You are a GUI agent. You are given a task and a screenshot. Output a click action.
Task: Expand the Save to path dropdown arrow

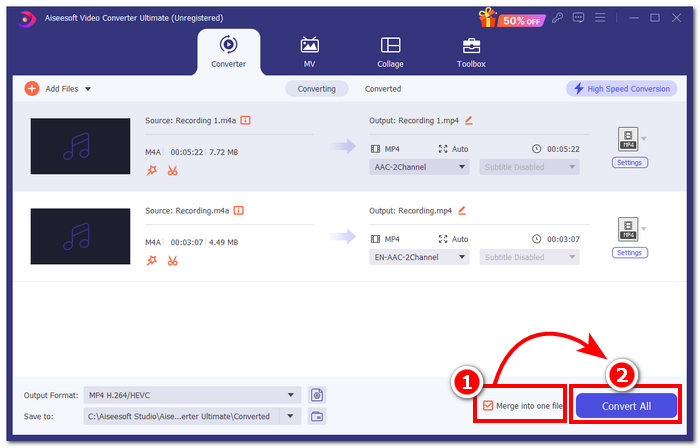tap(290, 417)
